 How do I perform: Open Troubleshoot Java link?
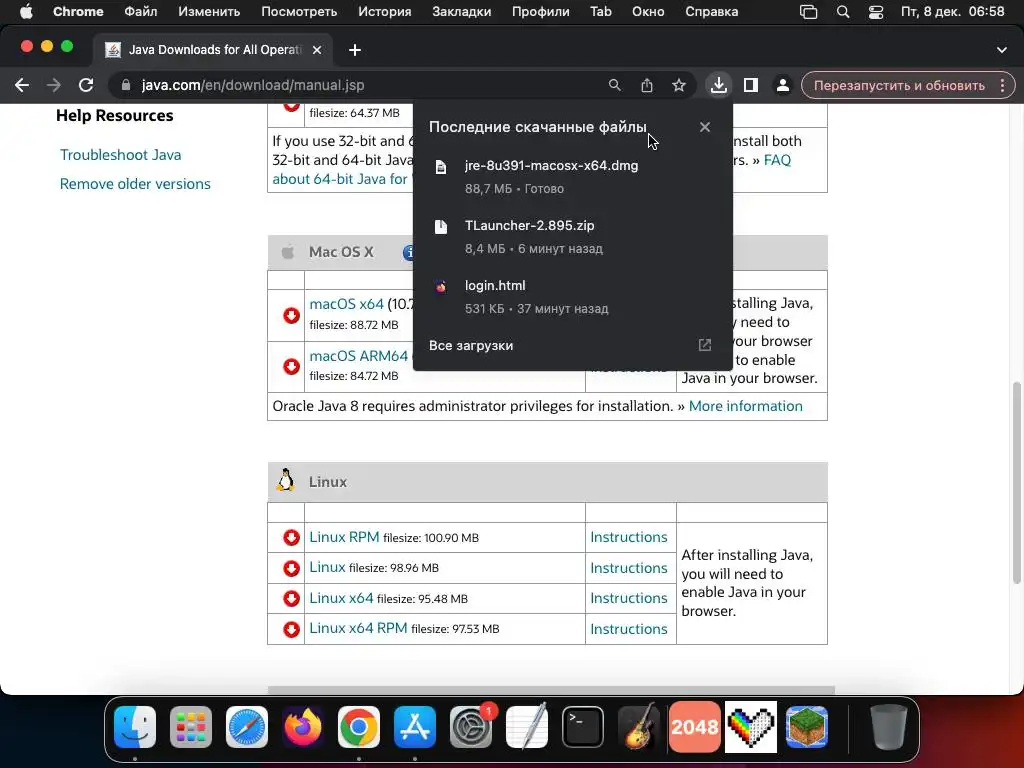[x=121, y=155]
